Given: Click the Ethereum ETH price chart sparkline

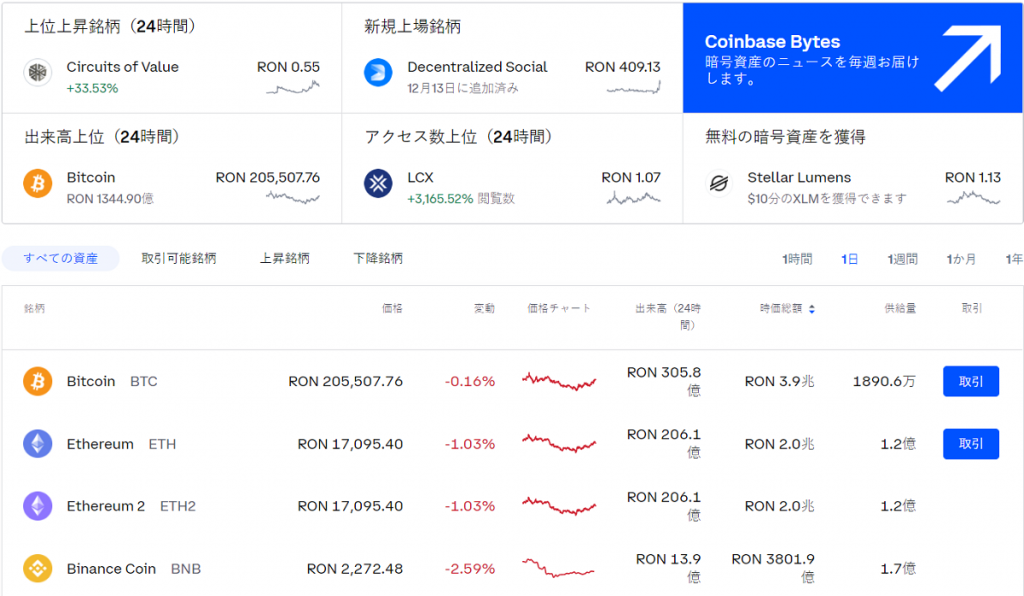Looking at the screenshot, I should 559,443.
